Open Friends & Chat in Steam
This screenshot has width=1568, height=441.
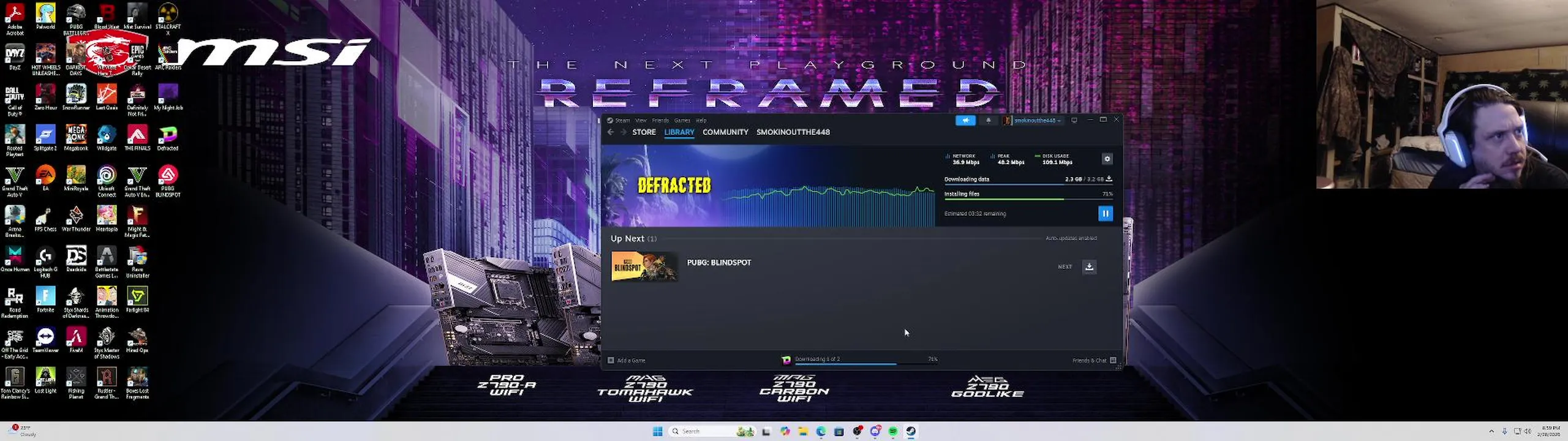pyautogui.click(x=1094, y=360)
